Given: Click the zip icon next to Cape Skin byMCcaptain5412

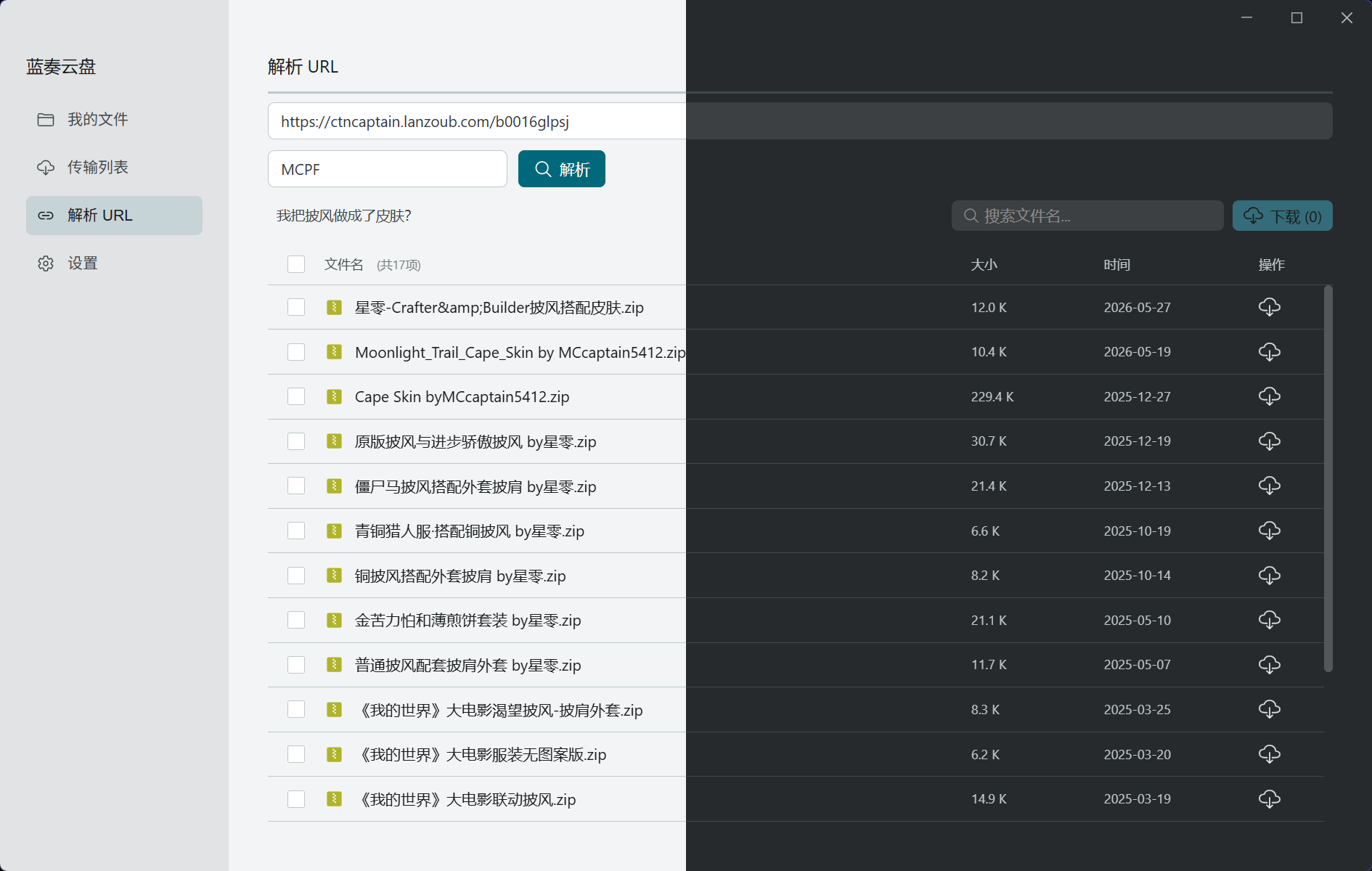Looking at the screenshot, I should (334, 396).
